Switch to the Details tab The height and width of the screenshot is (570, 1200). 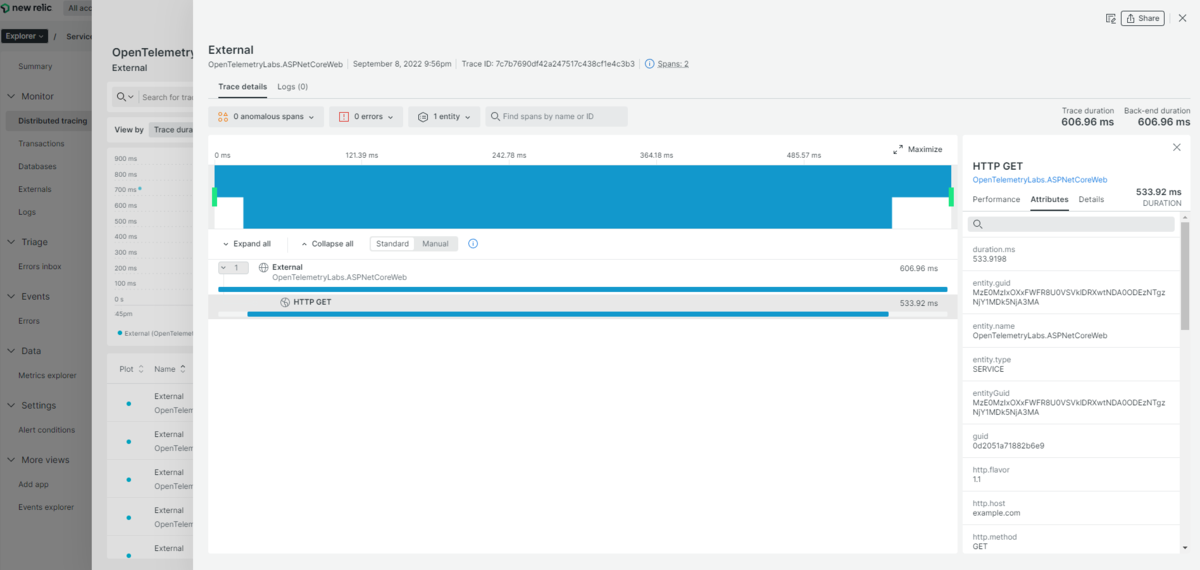pos(1091,200)
